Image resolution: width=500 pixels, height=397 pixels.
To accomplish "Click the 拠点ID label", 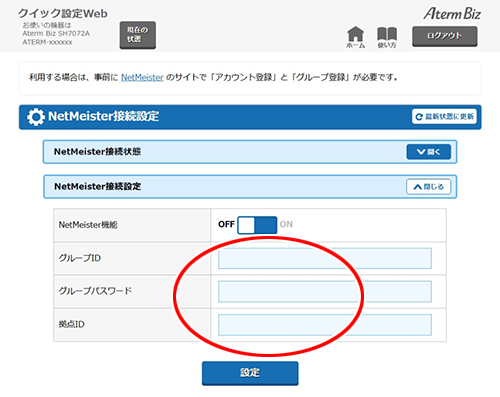I will [71, 324].
